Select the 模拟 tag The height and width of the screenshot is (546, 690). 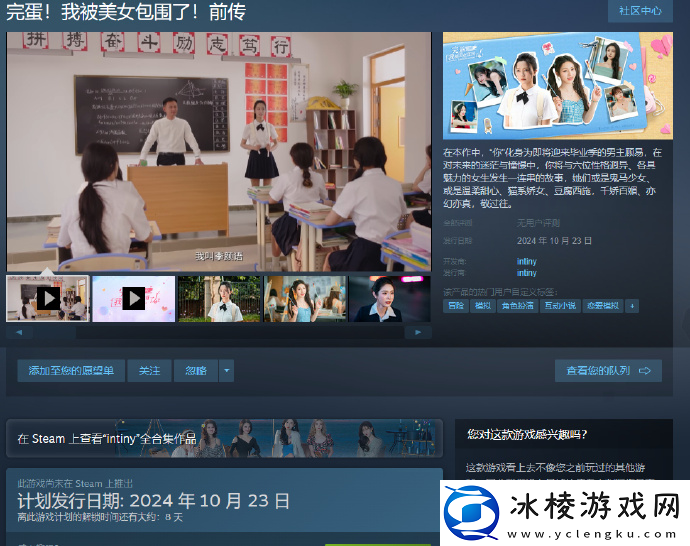pos(483,306)
